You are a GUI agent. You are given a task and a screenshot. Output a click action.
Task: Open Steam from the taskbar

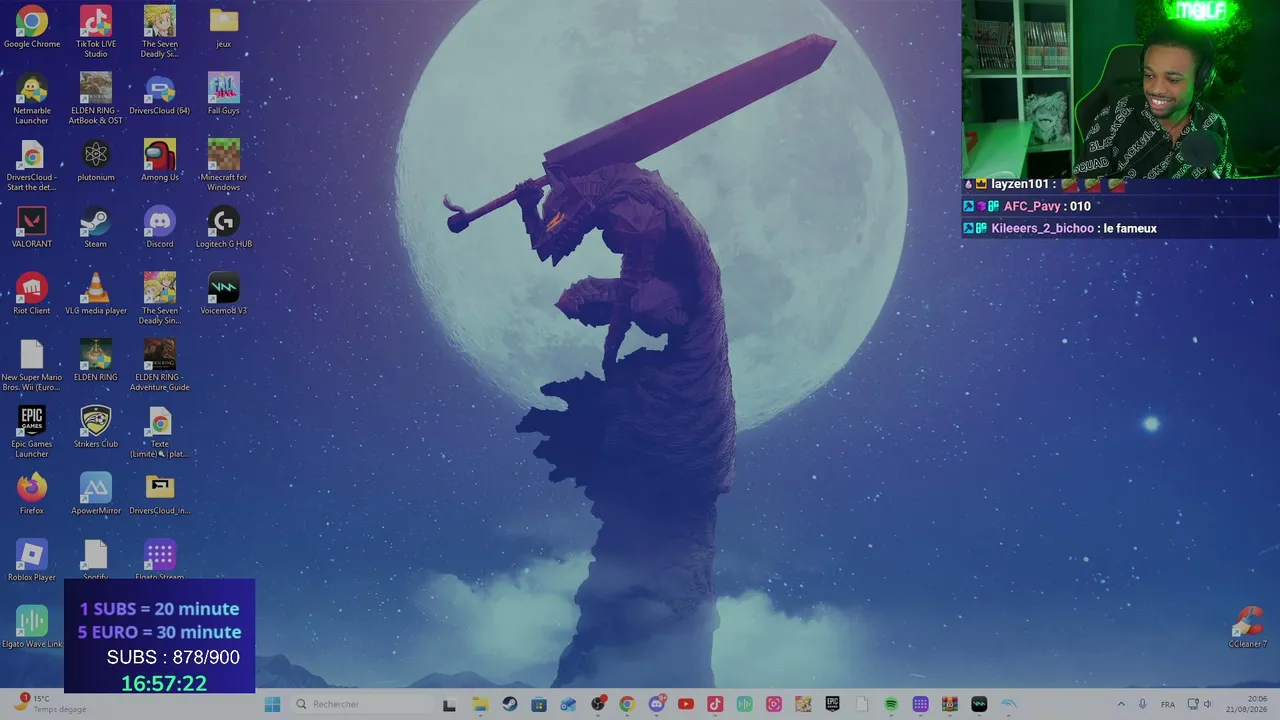tap(510, 704)
